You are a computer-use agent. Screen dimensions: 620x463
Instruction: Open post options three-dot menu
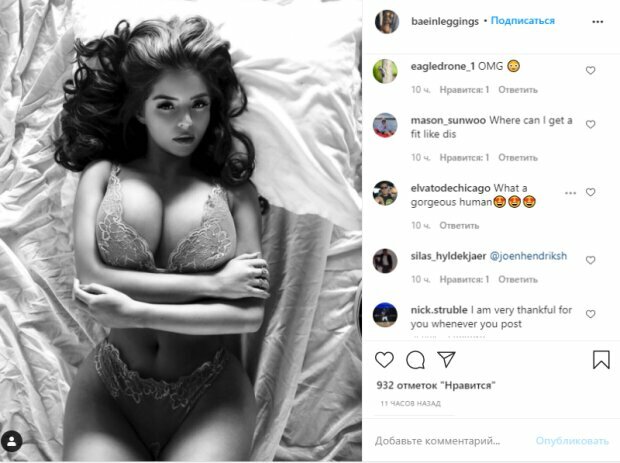(x=597, y=22)
